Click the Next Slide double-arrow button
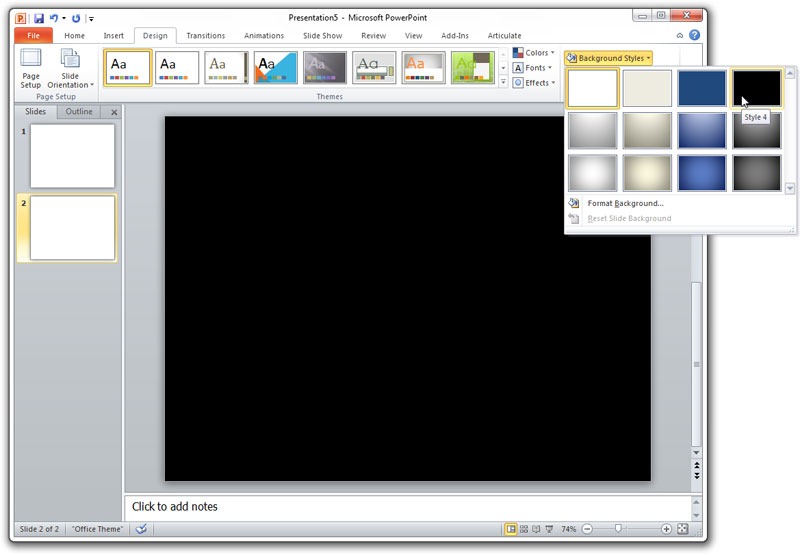The image size is (800, 555). click(x=696, y=475)
